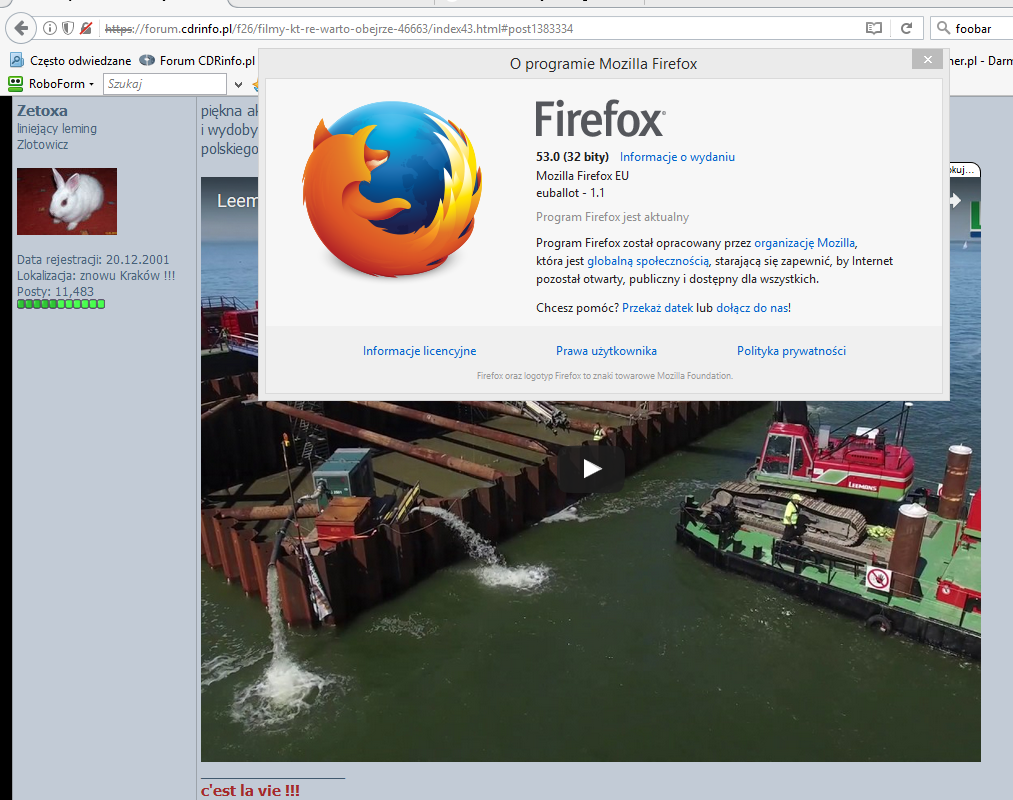This screenshot has height=800, width=1013.
Task: Click text Lokalizacja: znowu Kraków !!!
Action: [96, 275]
